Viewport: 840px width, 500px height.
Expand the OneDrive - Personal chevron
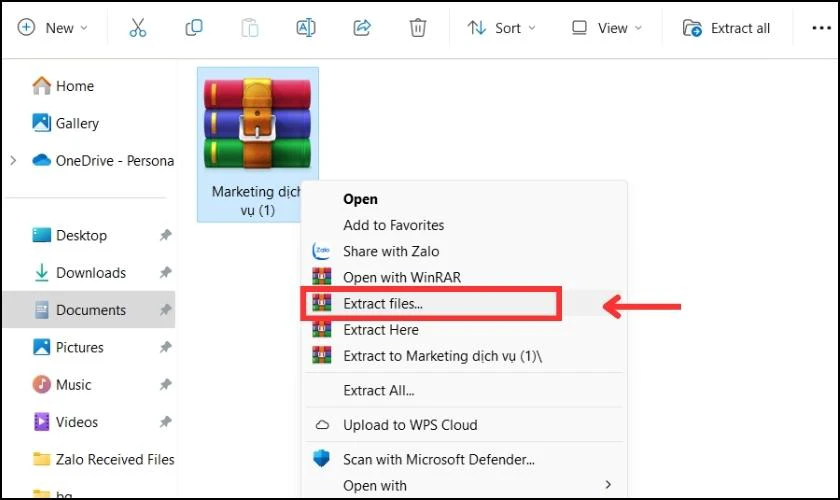[x=13, y=161]
